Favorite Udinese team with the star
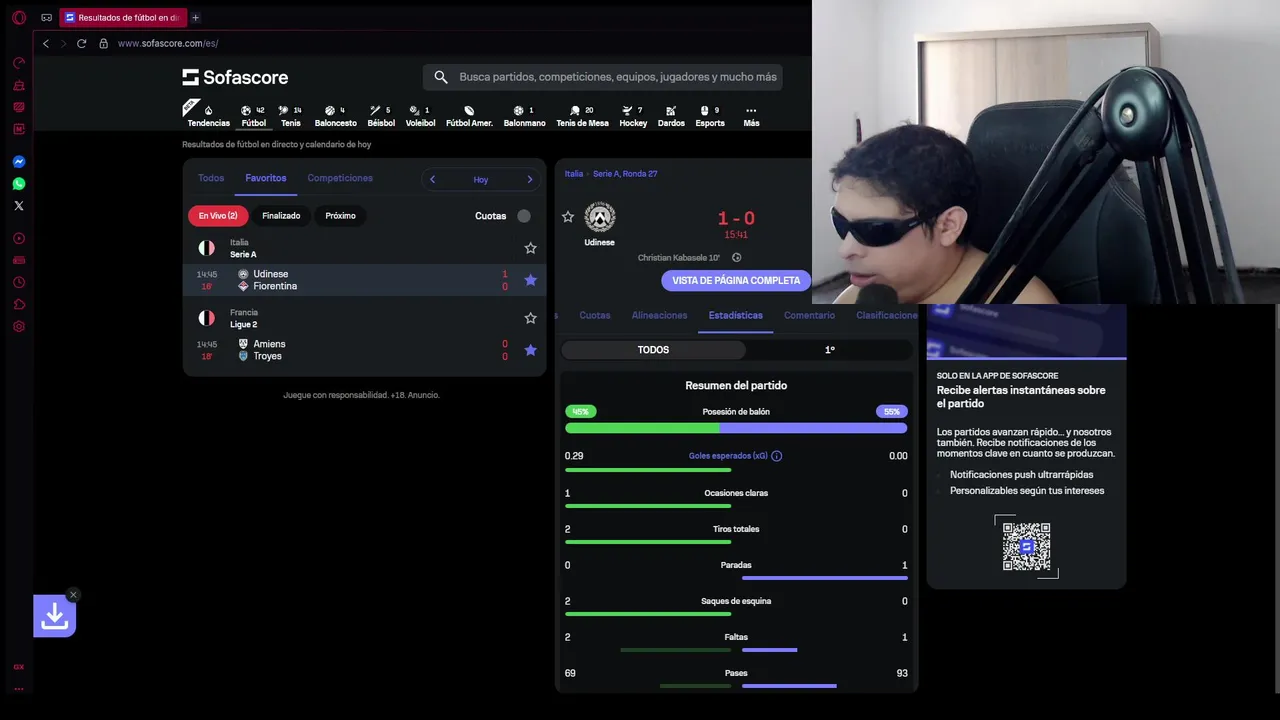The height and width of the screenshot is (720, 1280). point(568,217)
